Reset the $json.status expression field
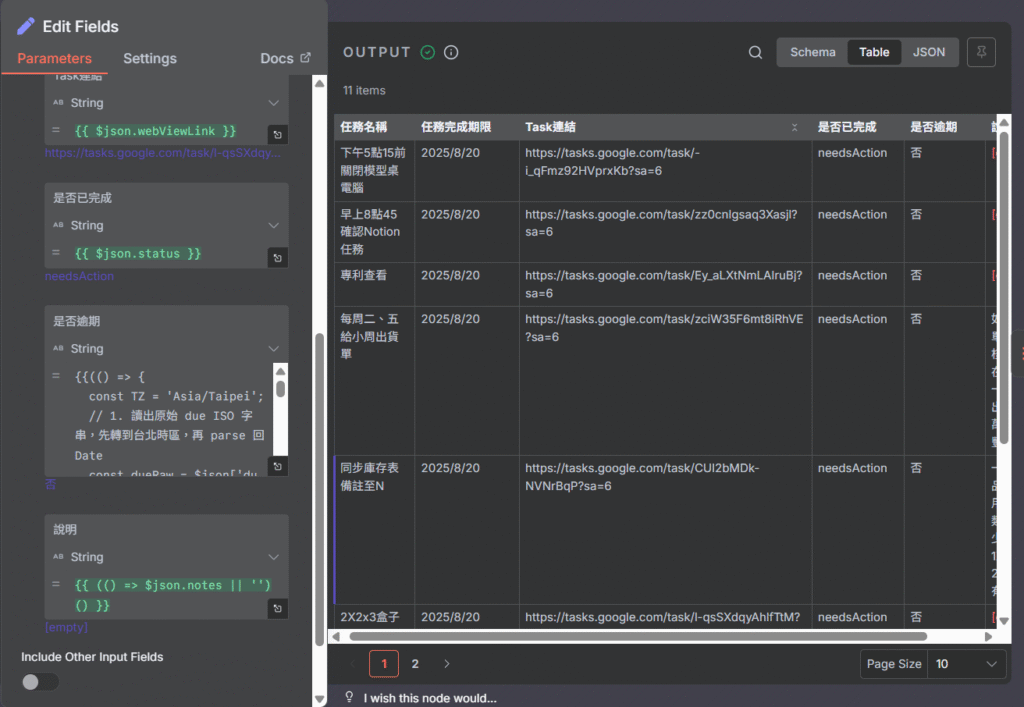Screen dimensions: 1024x707 click(278, 258)
